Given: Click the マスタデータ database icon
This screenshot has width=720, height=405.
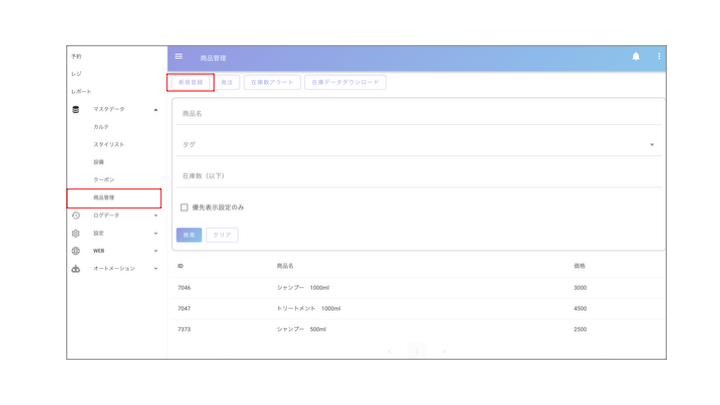Looking at the screenshot, I should click(76, 110).
